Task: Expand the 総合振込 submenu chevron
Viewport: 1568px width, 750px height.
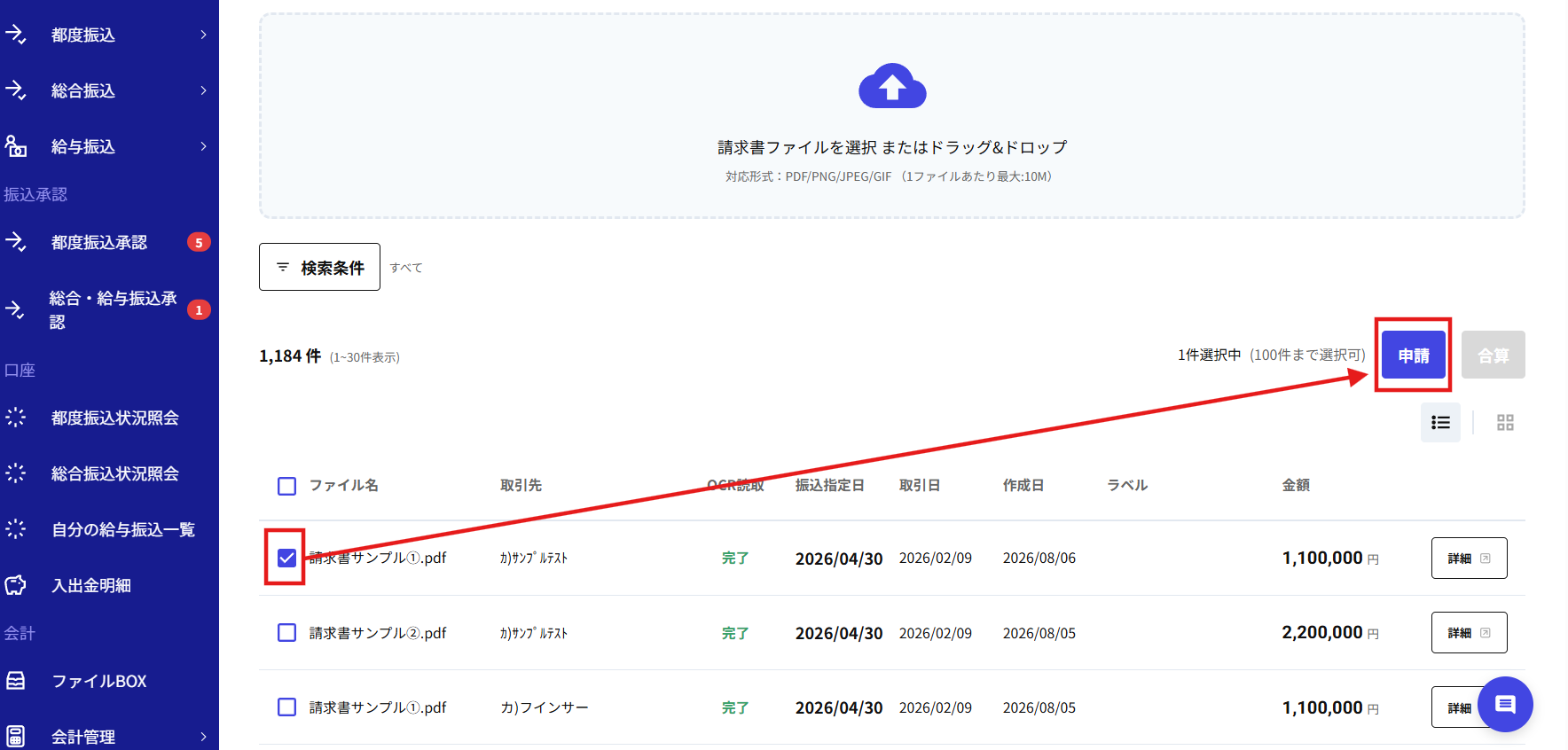Action: (x=203, y=90)
